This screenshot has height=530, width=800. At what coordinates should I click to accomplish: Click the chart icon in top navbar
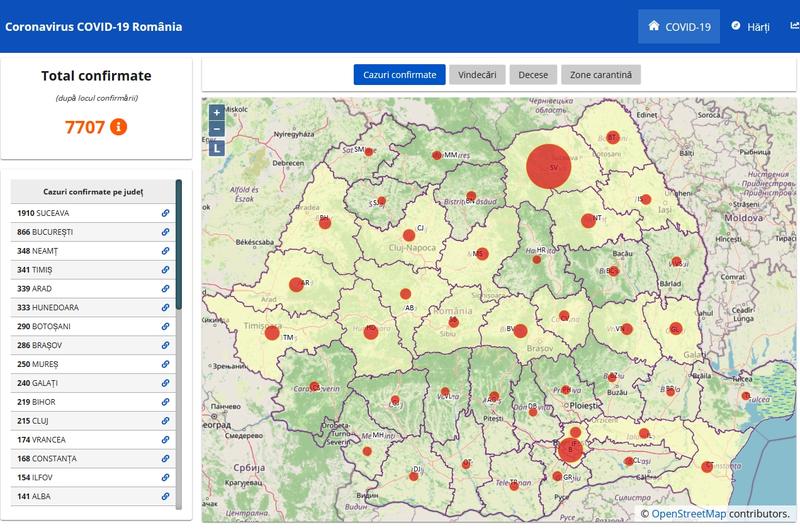click(794, 26)
